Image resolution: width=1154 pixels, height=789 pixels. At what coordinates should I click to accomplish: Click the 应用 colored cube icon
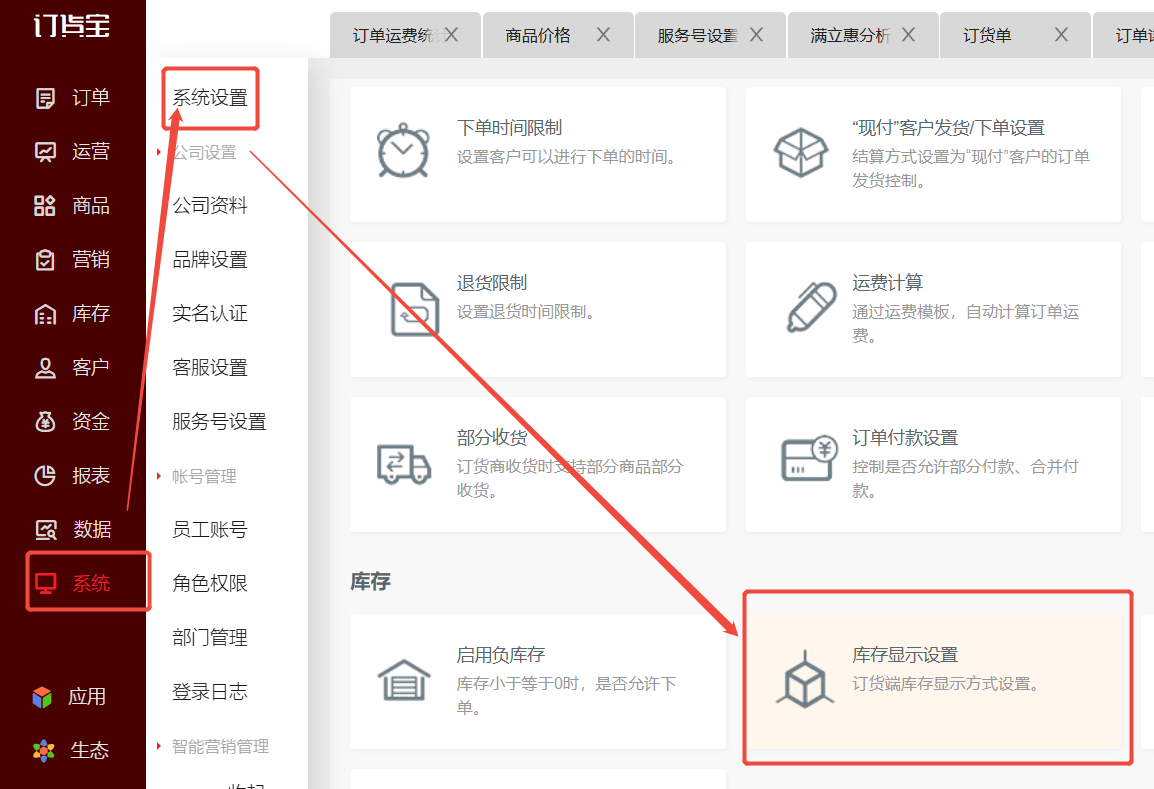pyautogui.click(x=43, y=697)
